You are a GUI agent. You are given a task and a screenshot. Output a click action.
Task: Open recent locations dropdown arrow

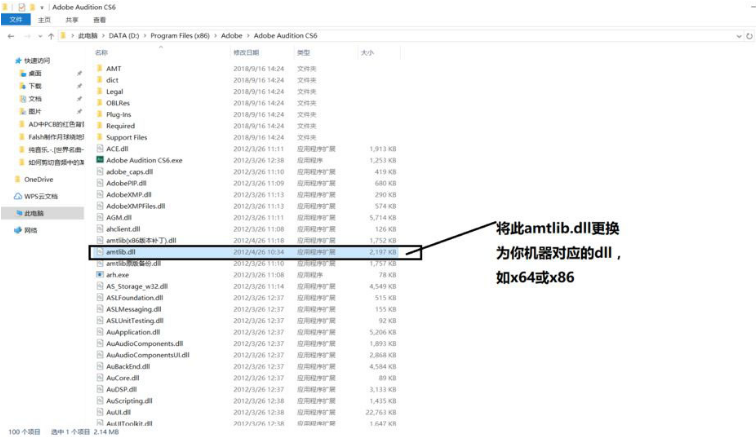40,36
